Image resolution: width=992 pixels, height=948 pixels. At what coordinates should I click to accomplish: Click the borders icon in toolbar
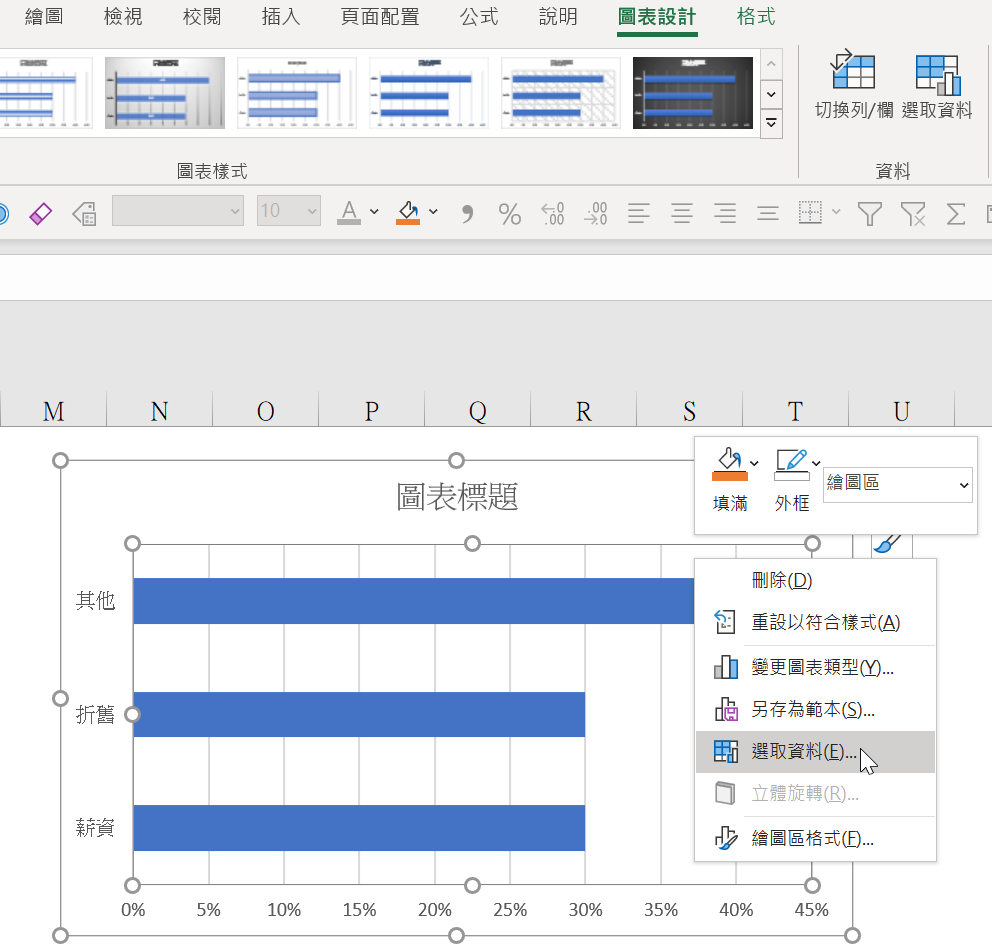[810, 213]
